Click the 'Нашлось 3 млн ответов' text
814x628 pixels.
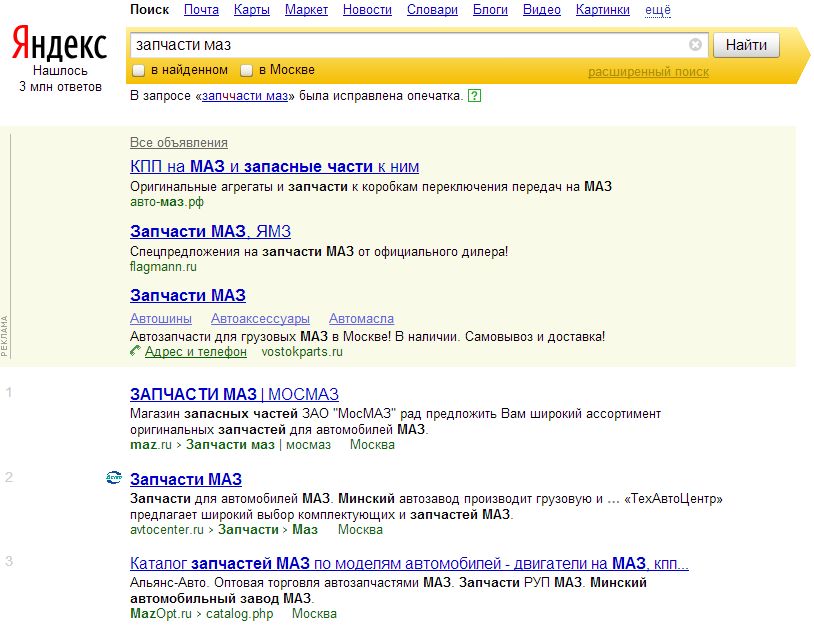pos(60,78)
